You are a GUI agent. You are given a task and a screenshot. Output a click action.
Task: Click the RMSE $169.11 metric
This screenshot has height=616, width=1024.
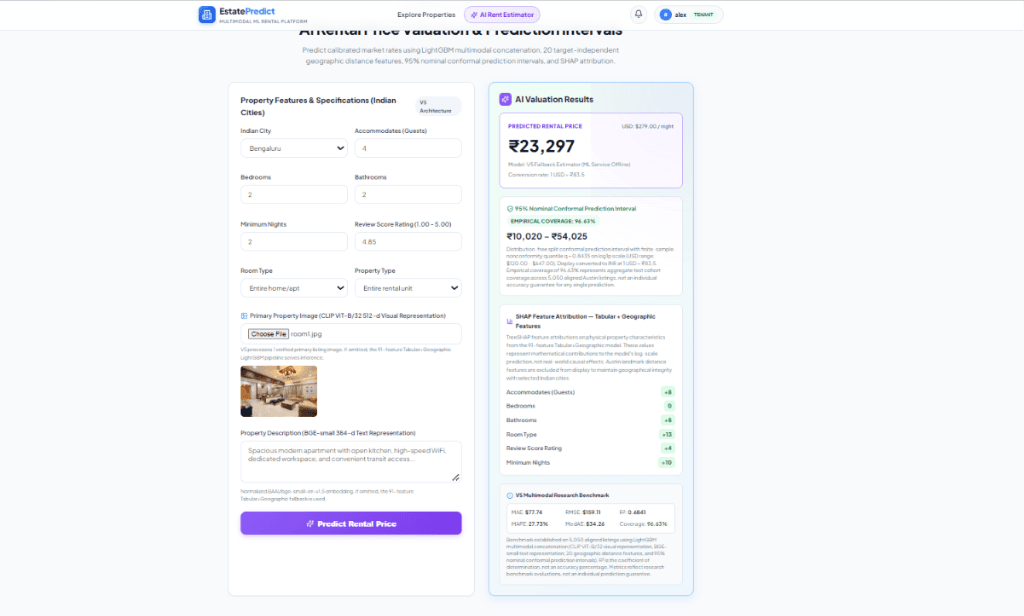coord(583,512)
